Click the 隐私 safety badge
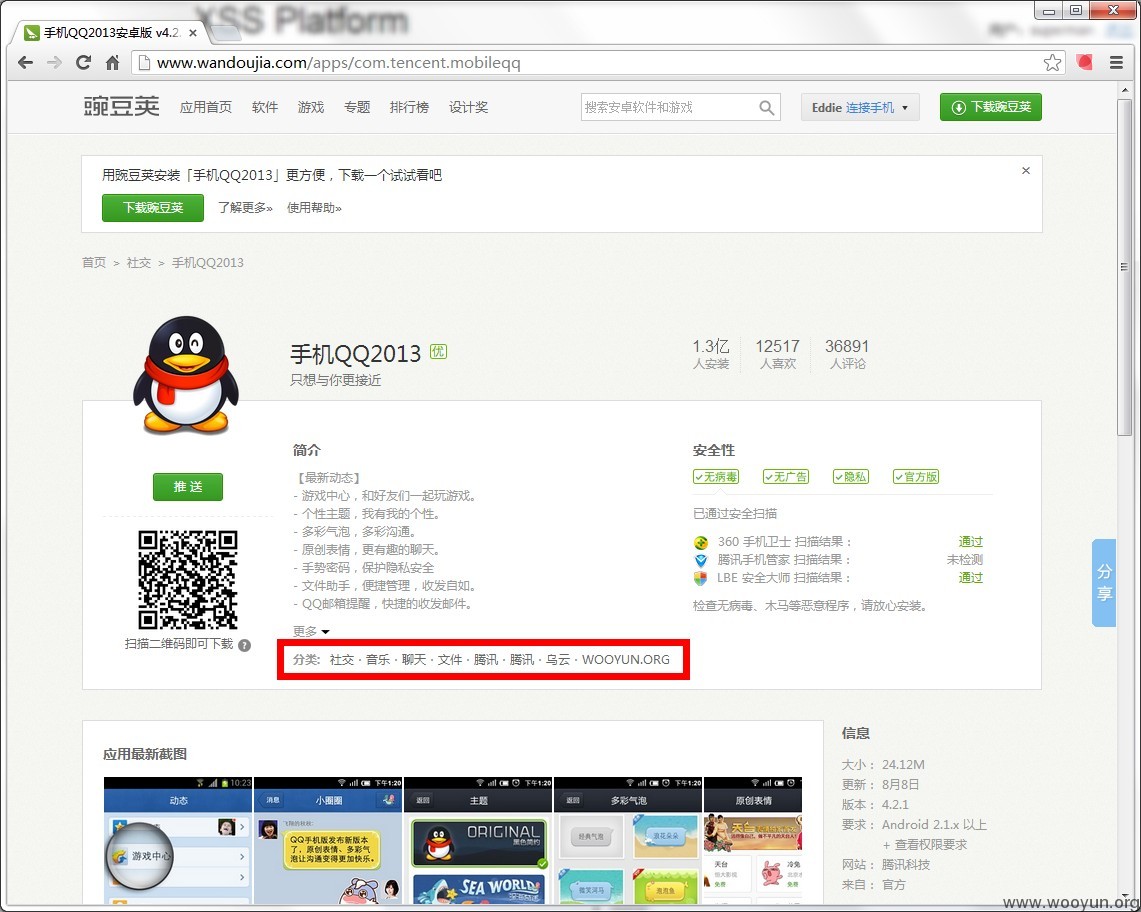The width and height of the screenshot is (1141, 912). 851,477
